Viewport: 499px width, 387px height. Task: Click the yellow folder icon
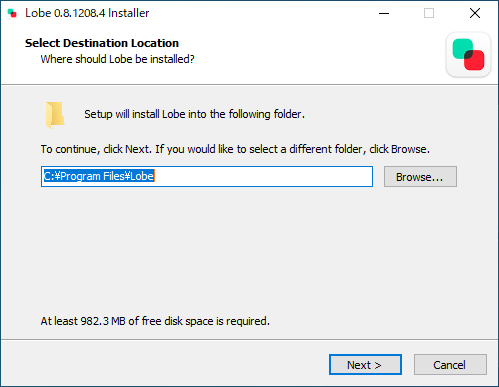pyautogui.click(x=55, y=115)
